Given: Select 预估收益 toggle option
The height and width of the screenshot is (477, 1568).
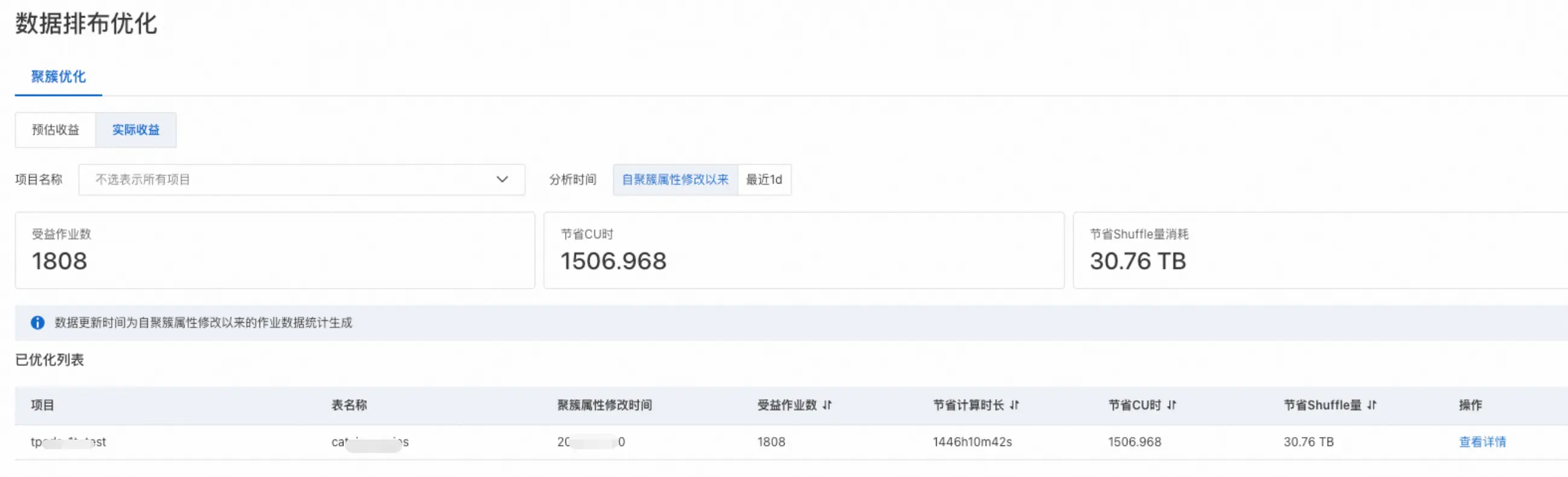Looking at the screenshot, I should click(56, 130).
